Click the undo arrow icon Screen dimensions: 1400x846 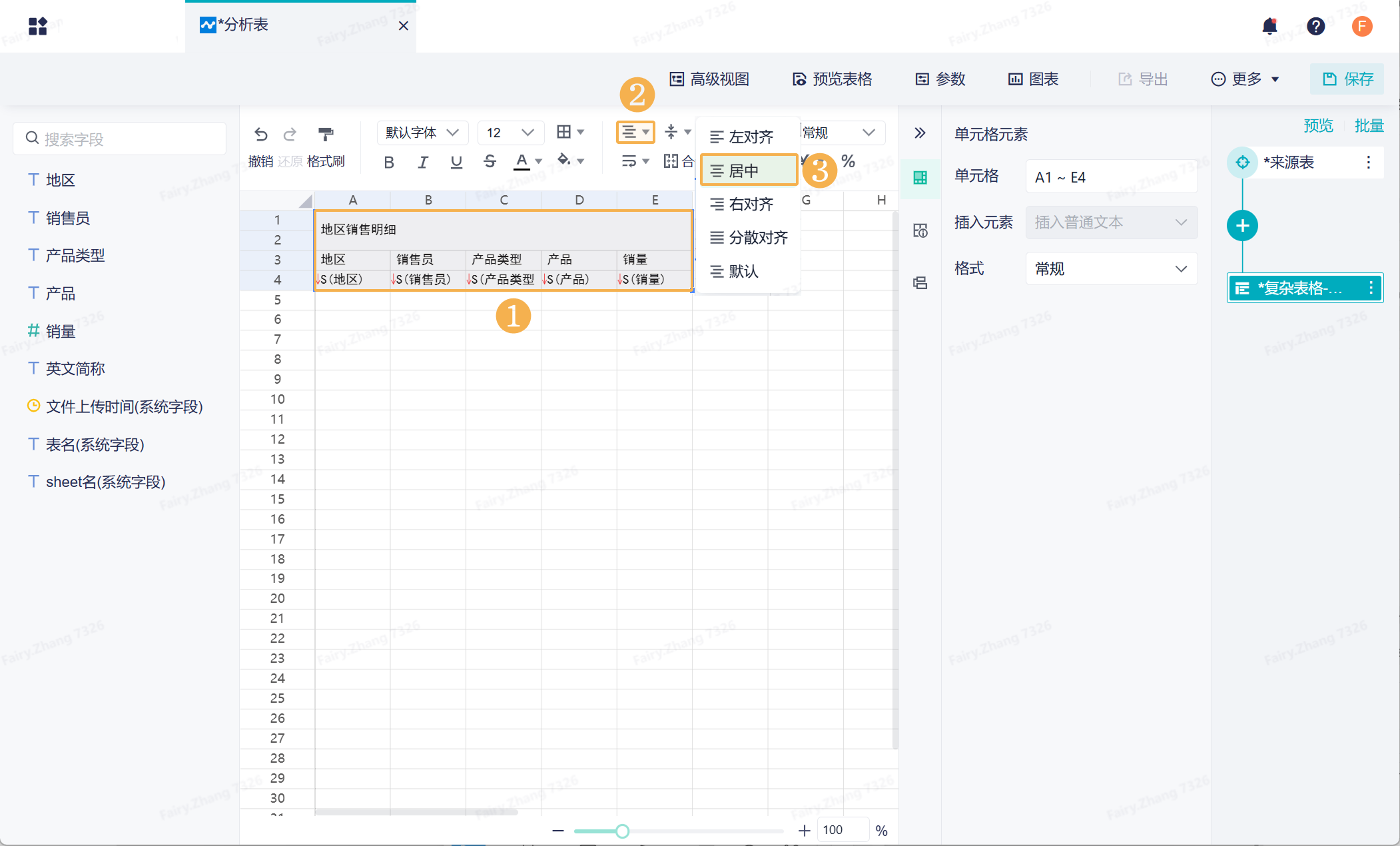[x=260, y=134]
